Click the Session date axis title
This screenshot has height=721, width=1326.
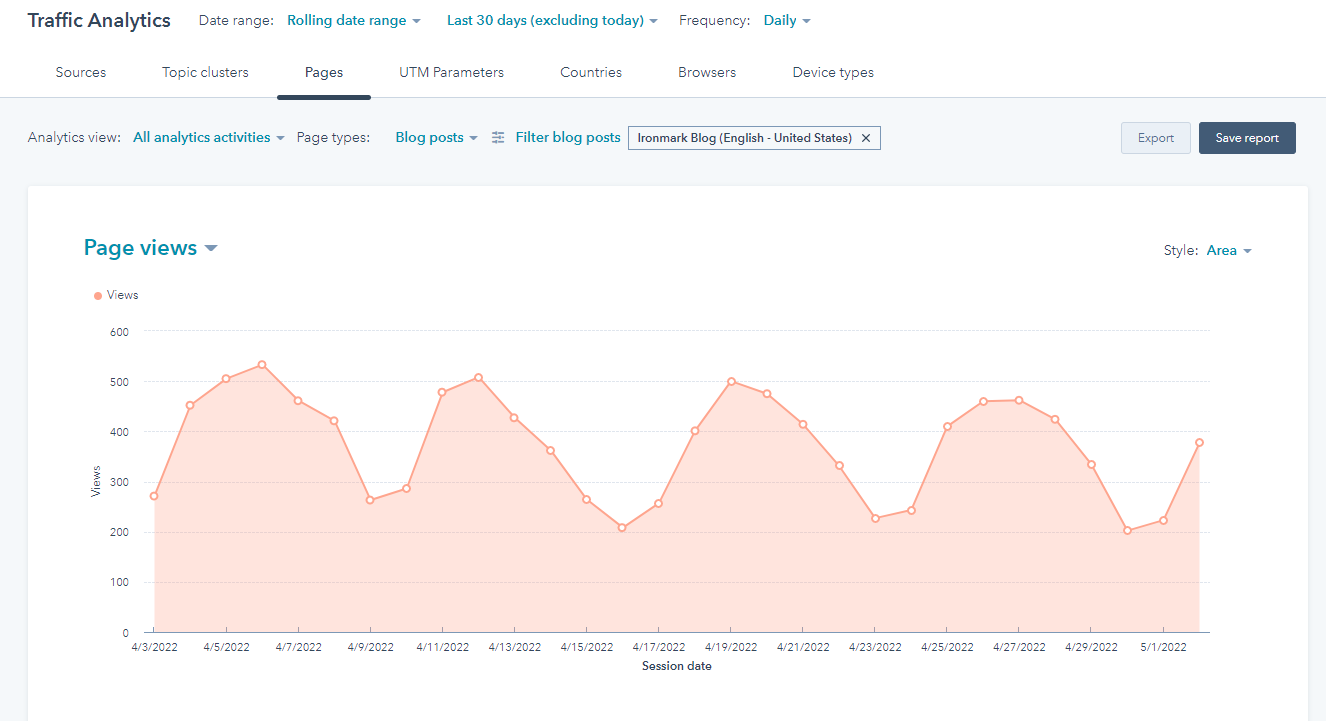(x=677, y=666)
